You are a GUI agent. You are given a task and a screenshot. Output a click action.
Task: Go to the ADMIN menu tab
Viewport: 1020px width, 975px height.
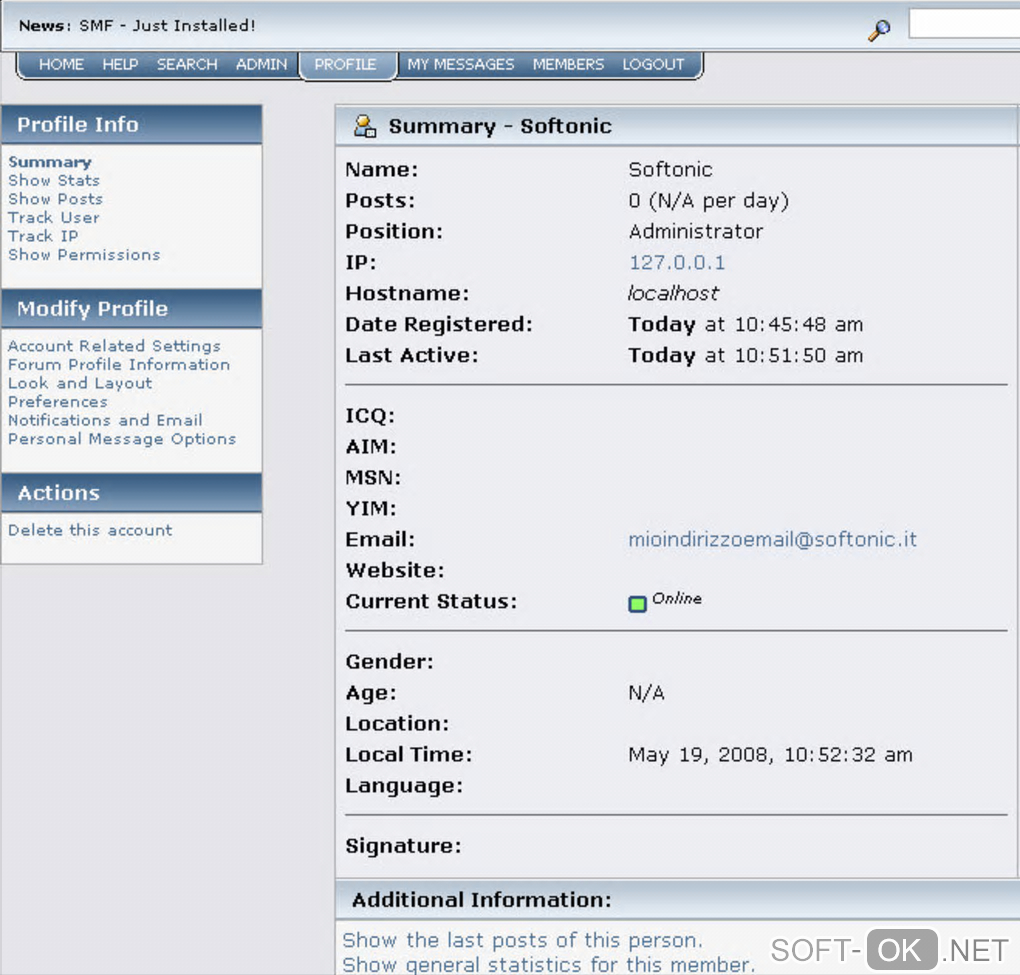(x=262, y=64)
